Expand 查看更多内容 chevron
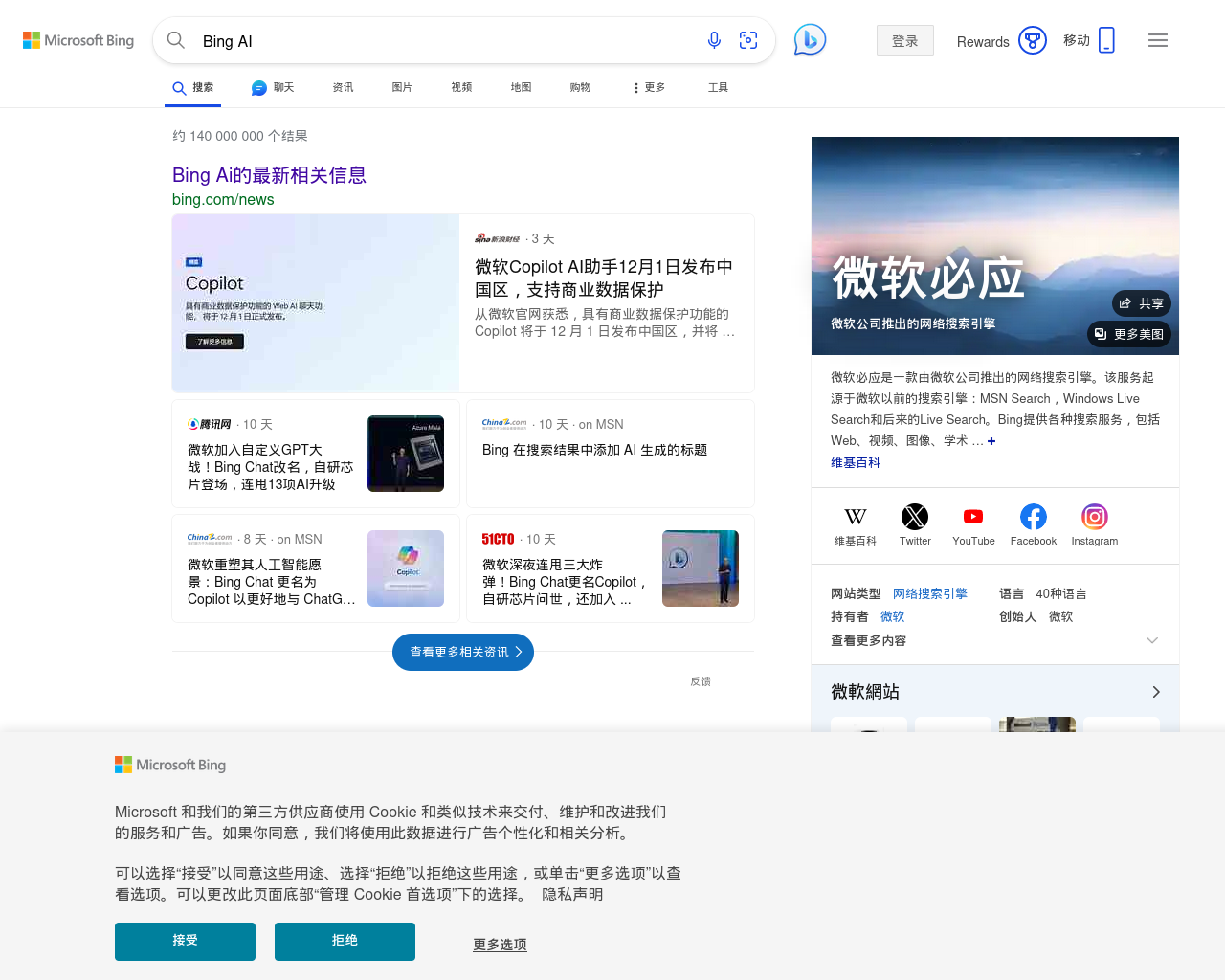 (x=1152, y=640)
